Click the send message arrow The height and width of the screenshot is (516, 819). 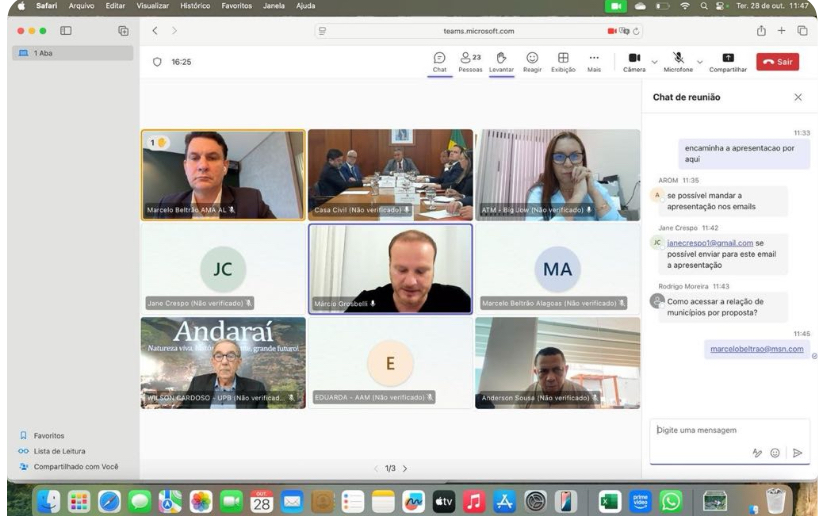(x=797, y=453)
